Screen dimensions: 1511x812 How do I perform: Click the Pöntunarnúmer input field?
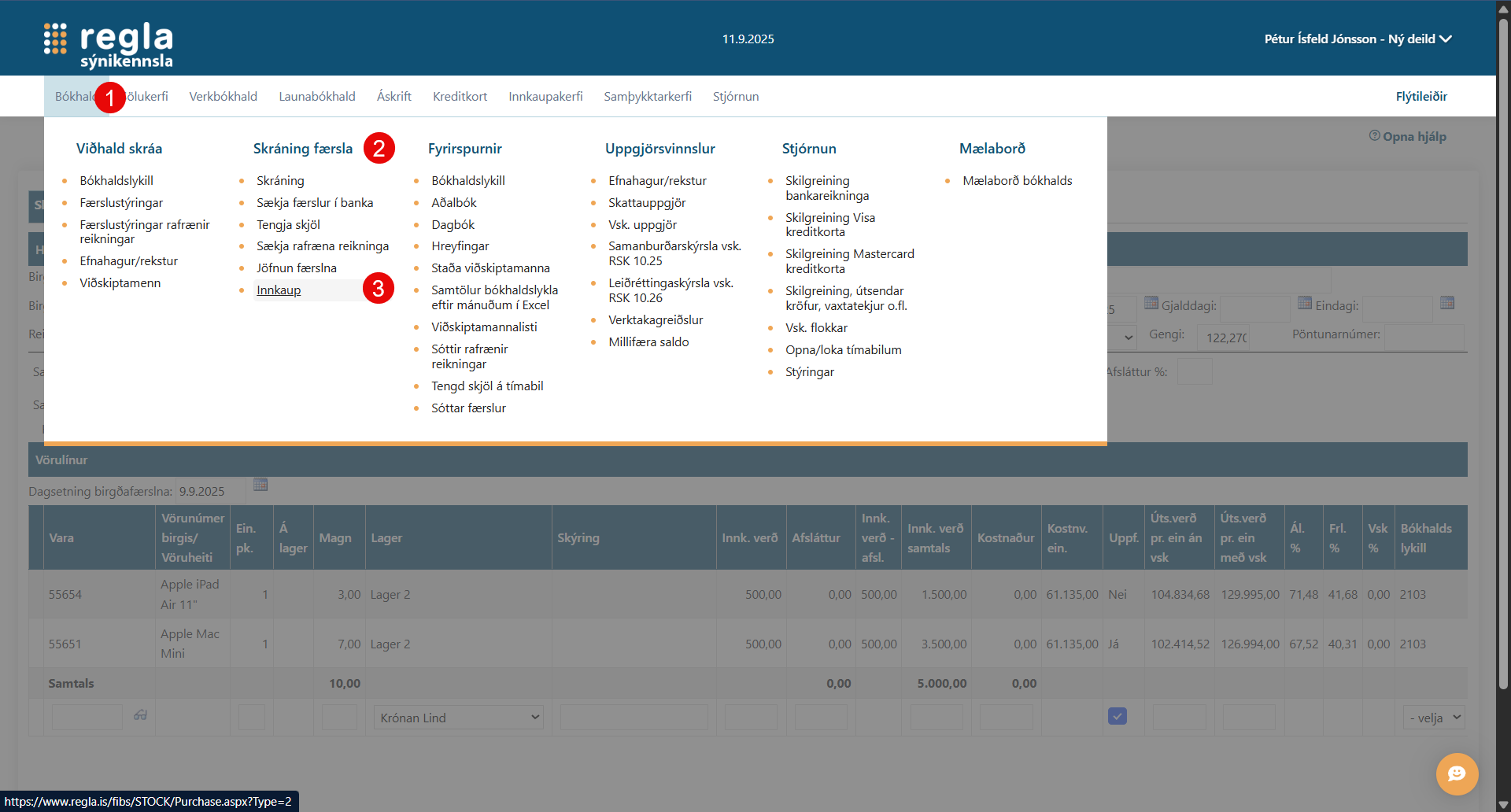point(1423,337)
